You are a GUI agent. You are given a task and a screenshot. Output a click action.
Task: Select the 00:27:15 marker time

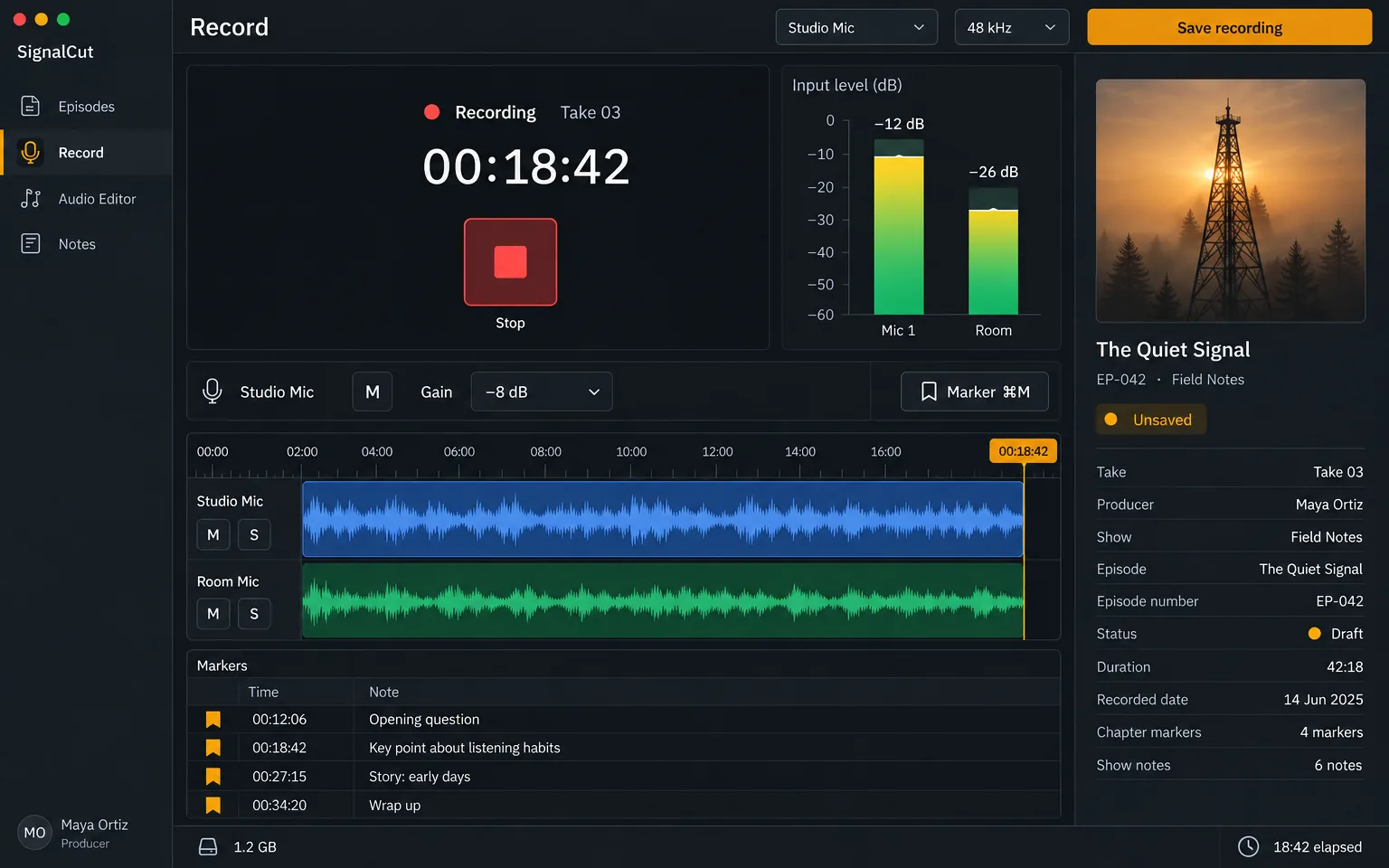coord(279,777)
